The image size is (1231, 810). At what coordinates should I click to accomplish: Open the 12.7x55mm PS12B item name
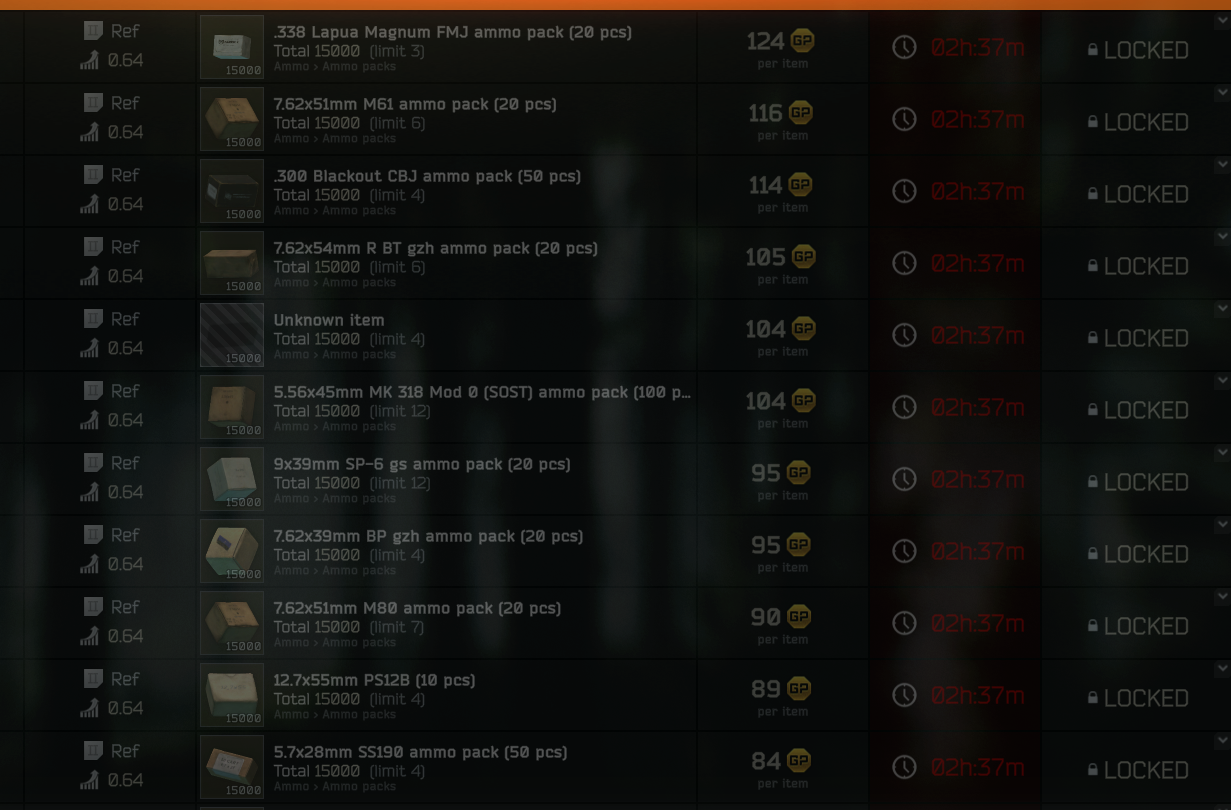pos(374,680)
